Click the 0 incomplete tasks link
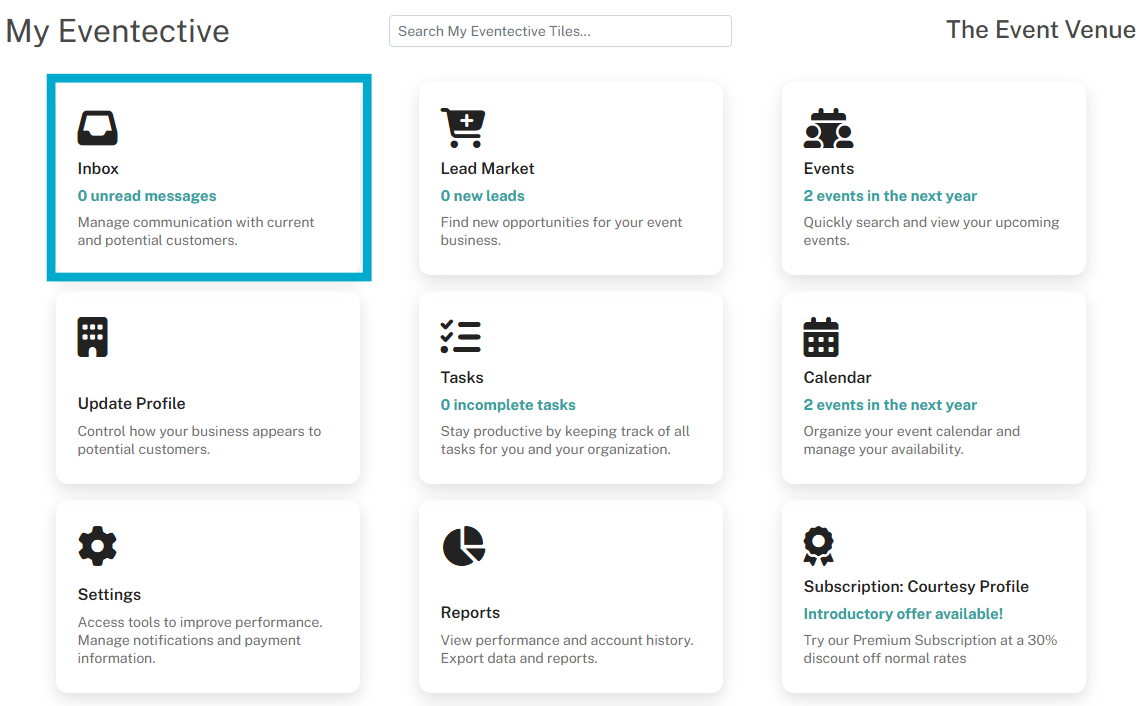Screen dimensions: 1148x706 pyautogui.click(x=508, y=405)
